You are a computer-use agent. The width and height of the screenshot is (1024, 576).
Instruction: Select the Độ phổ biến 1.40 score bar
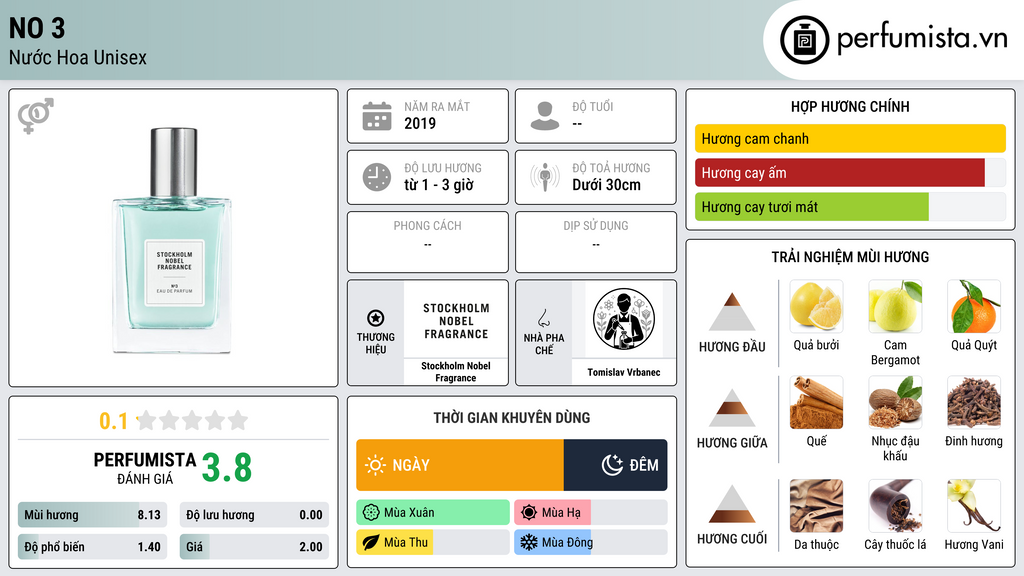tap(92, 547)
